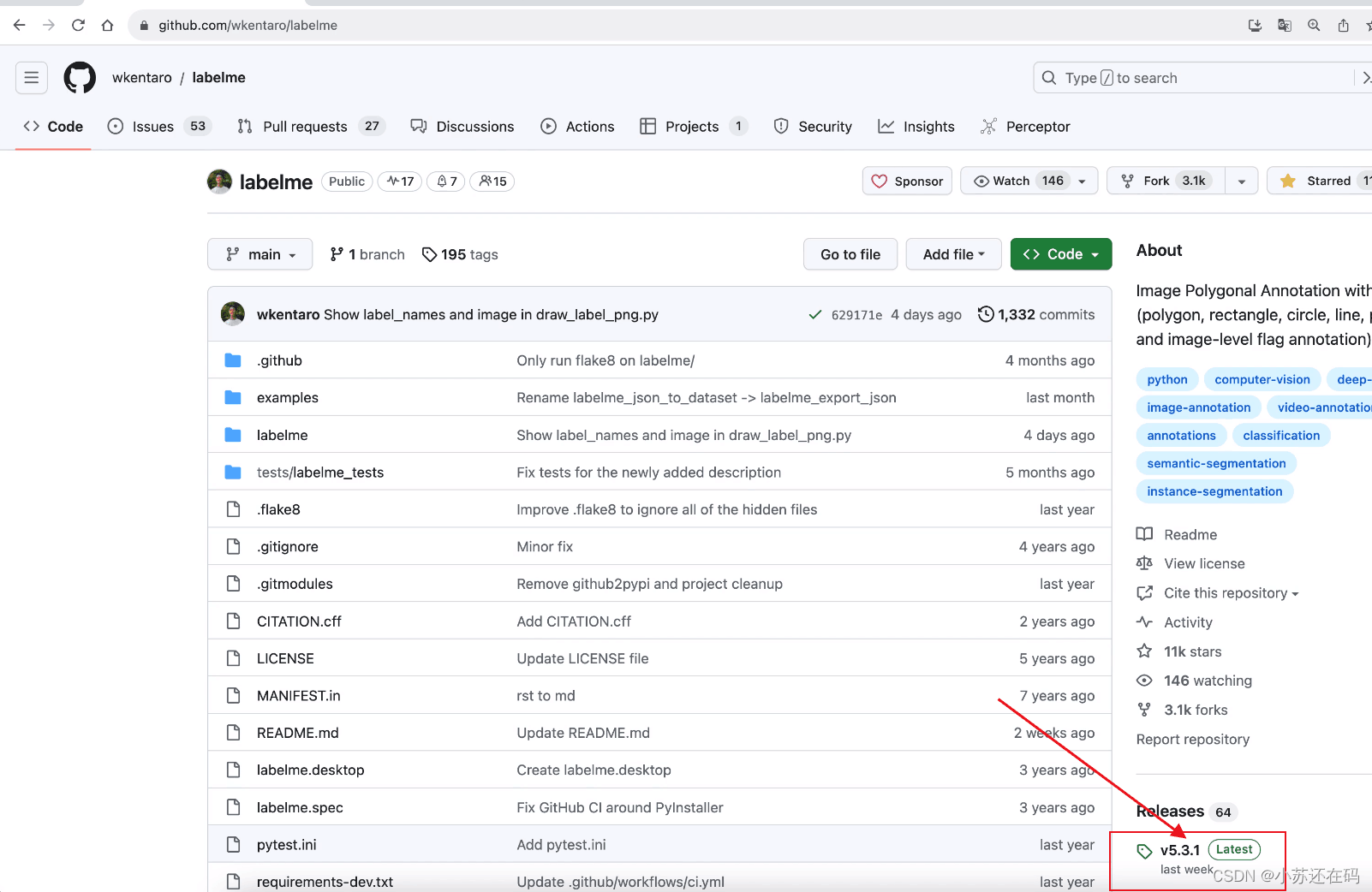Image resolution: width=1372 pixels, height=892 pixels.
Task: Click the examples folder icon
Action: pyautogui.click(x=233, y=397)
